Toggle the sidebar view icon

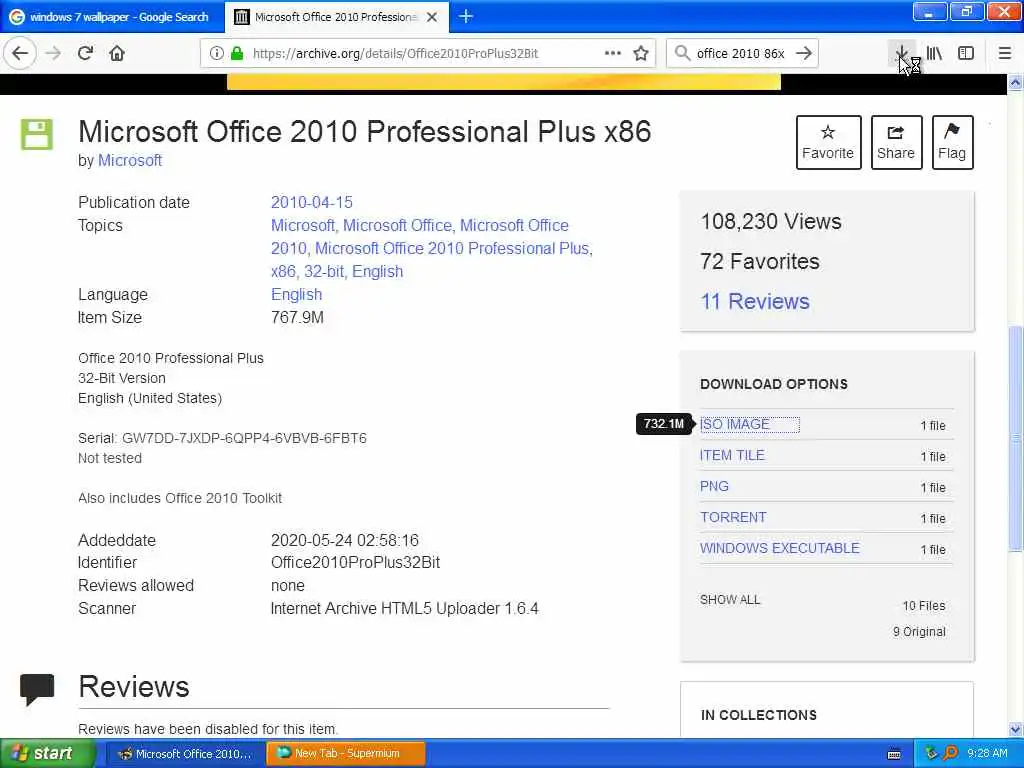coord(966,54)
